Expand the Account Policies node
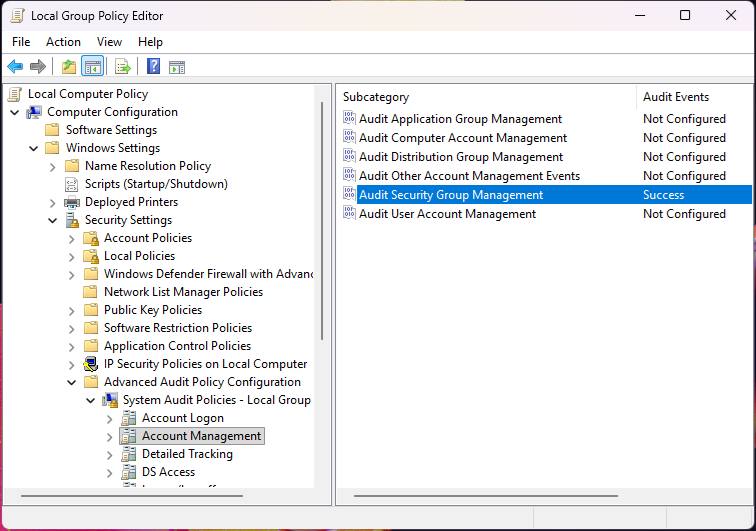 [71, 238]
